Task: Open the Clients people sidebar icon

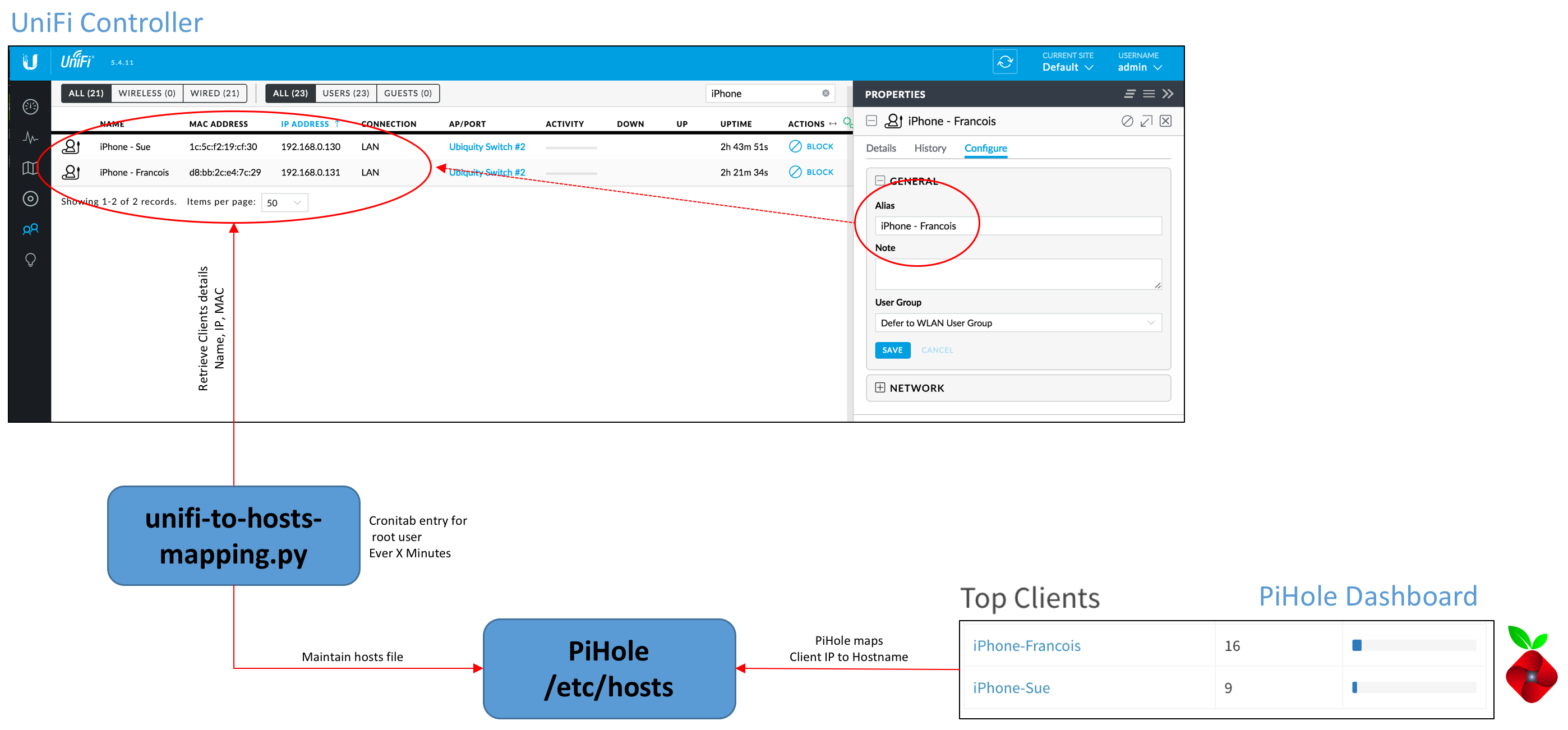Action: 30,229
